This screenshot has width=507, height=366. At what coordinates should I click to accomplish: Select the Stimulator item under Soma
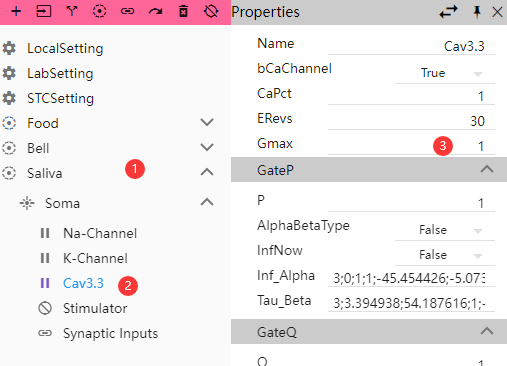point(95,308)
